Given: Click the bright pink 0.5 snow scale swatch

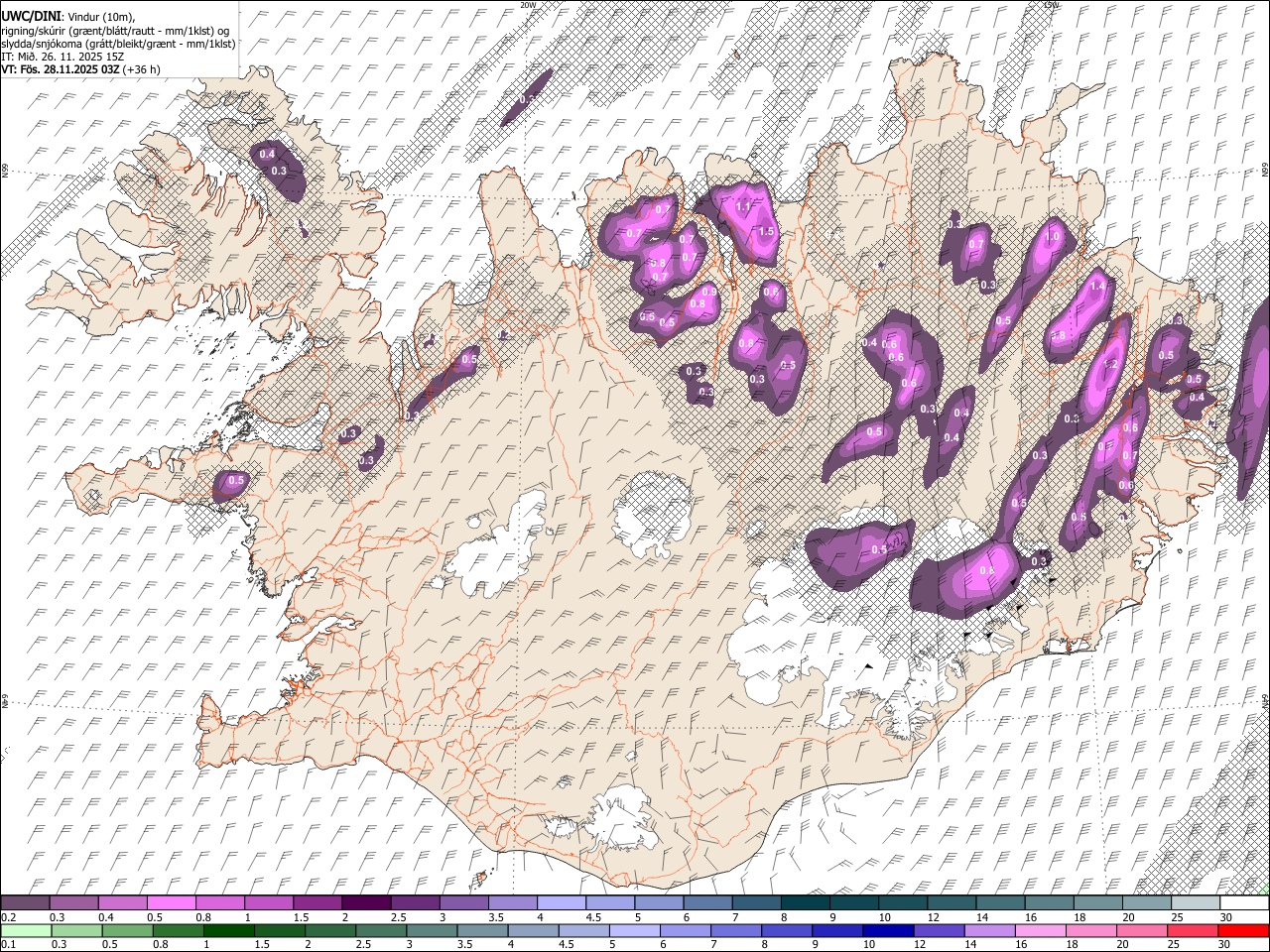Looking at the screenshot, I should (171, 903).
